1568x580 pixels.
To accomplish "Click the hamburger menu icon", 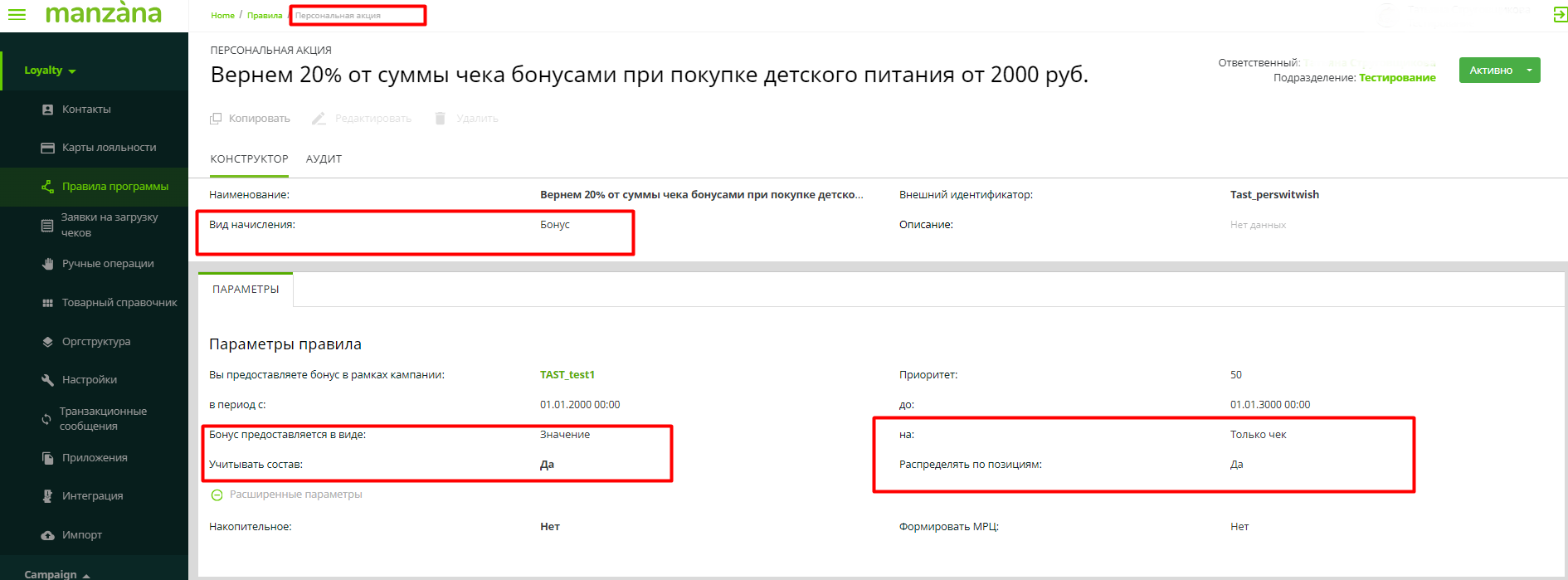I will click(x=17, y=15).
